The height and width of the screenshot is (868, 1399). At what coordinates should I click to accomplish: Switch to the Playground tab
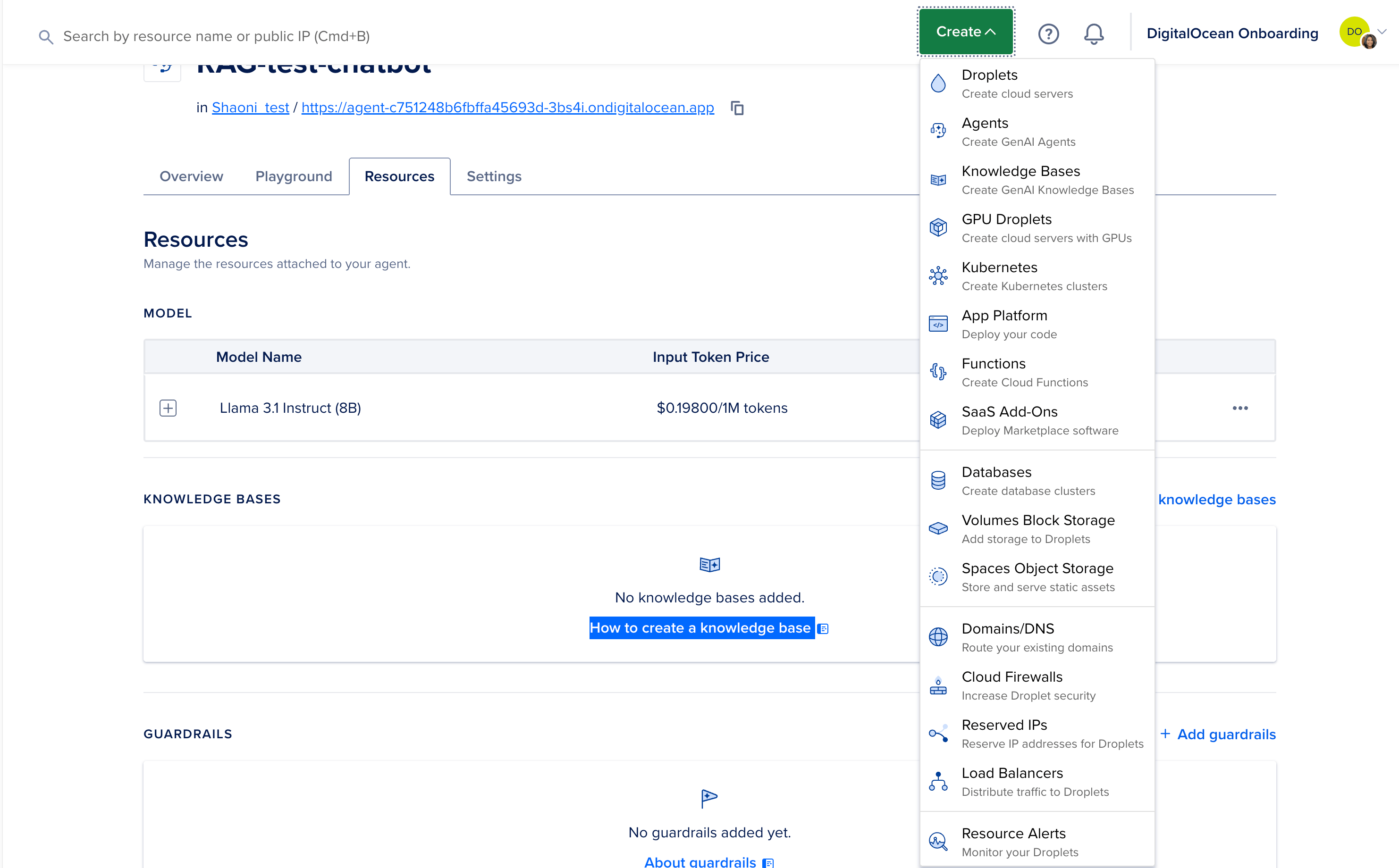click(x=294, y=176)
